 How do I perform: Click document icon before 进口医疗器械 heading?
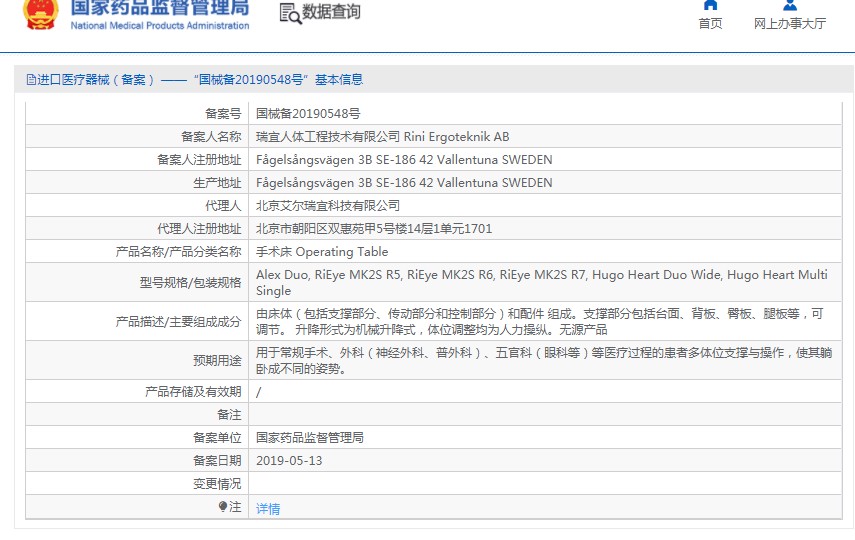tap(31, 80)
